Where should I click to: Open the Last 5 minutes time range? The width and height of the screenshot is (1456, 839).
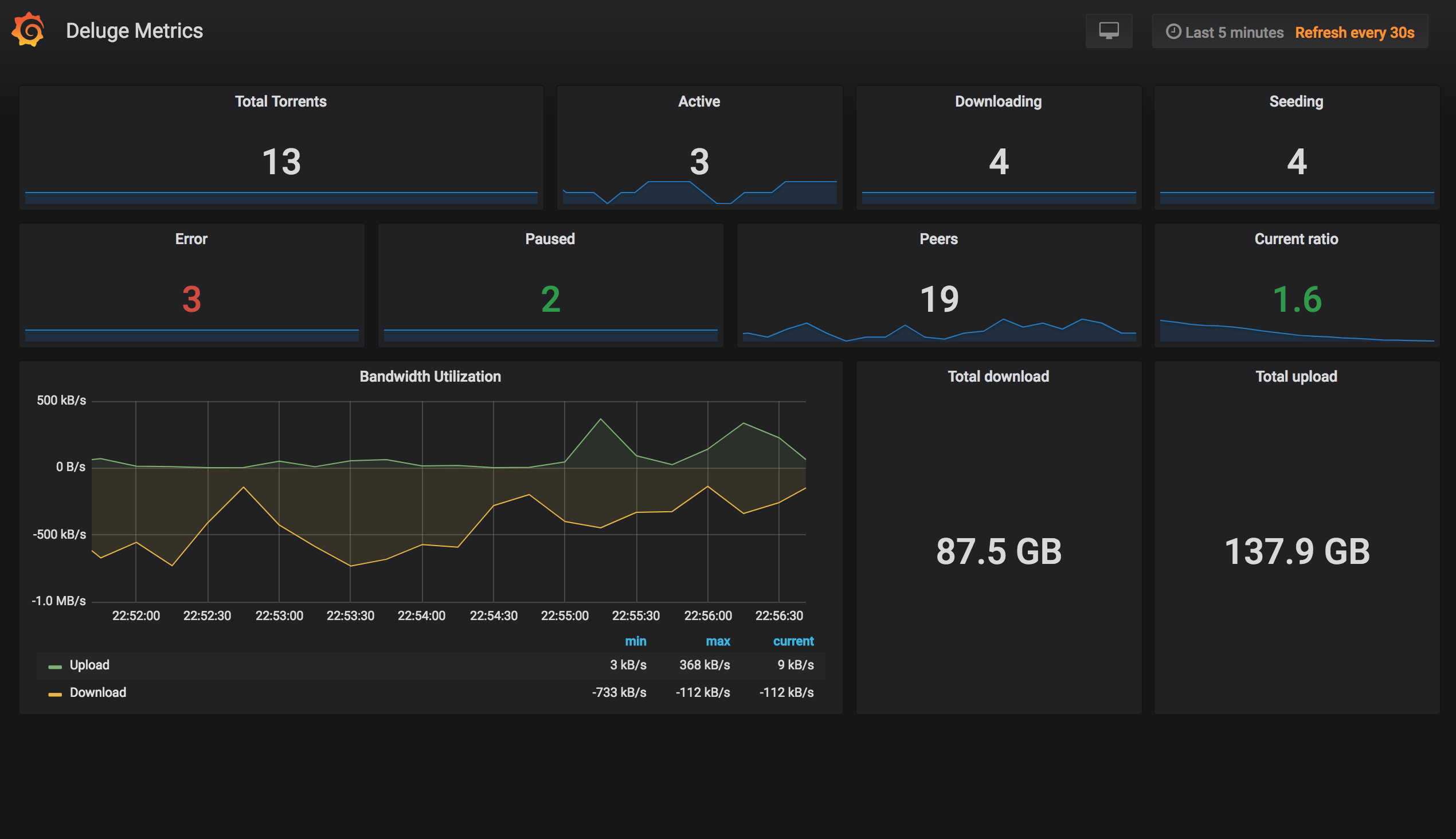coord(1234,32)
